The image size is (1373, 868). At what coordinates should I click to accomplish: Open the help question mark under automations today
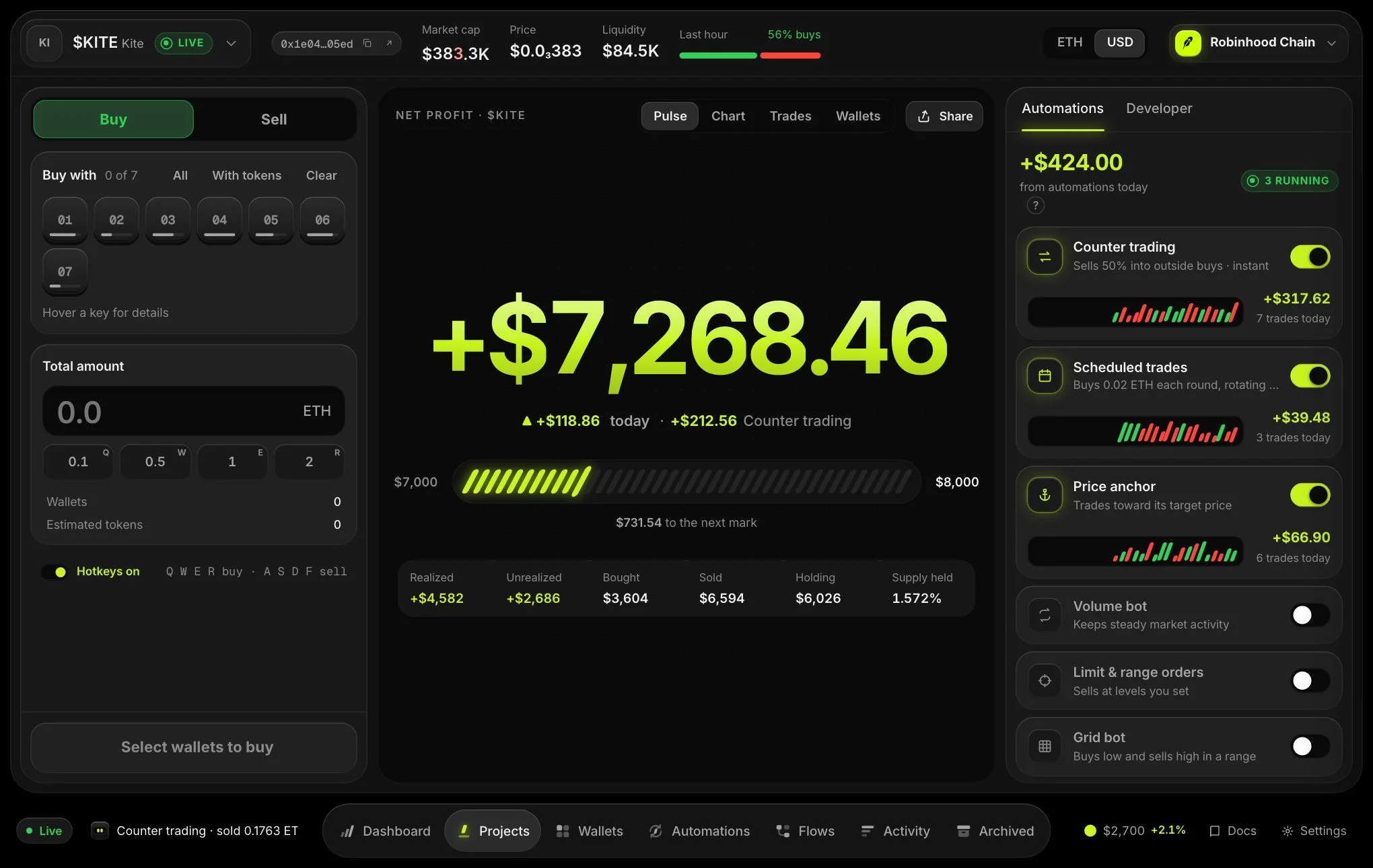(1035, 205)
